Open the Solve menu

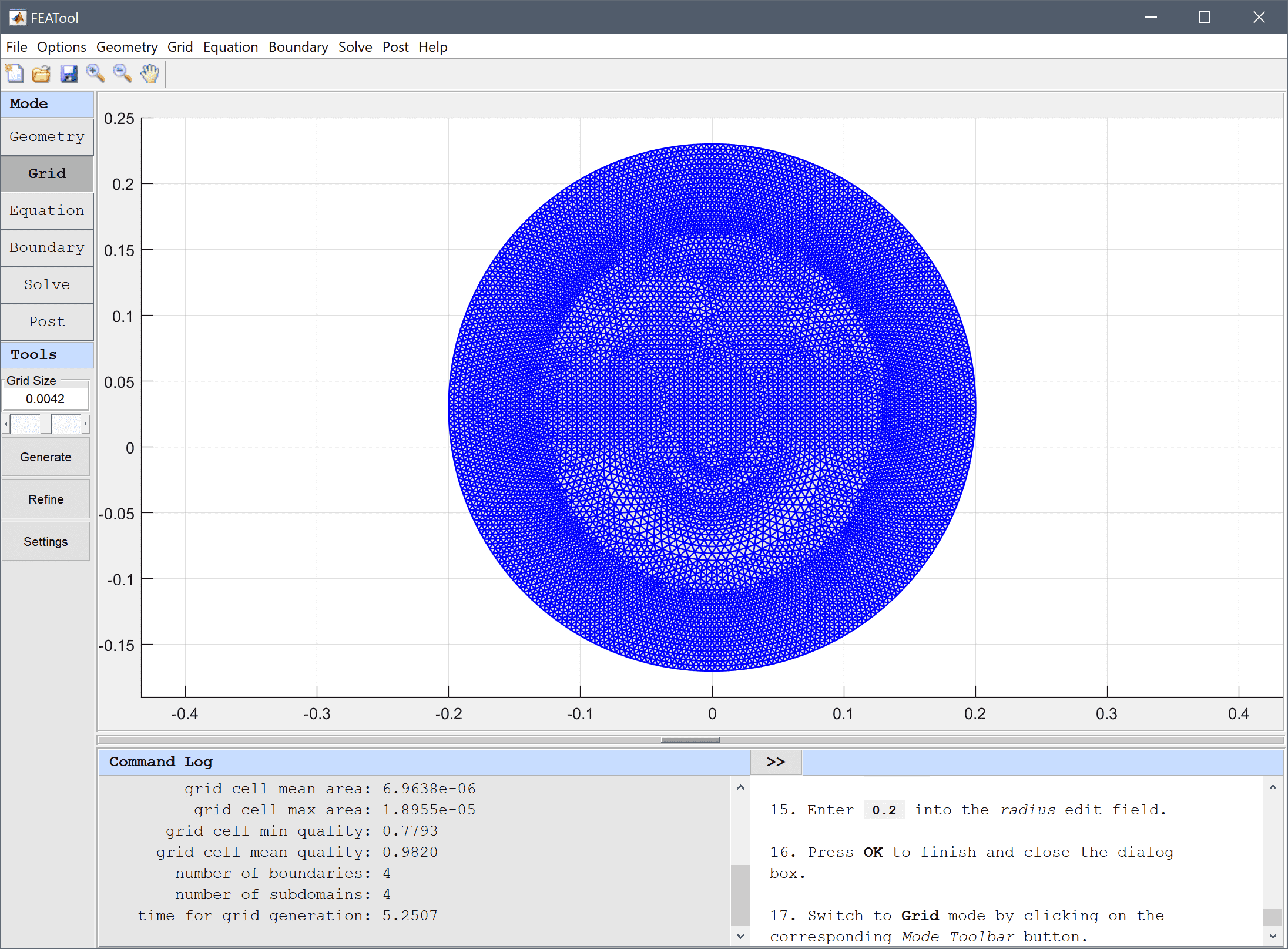[x=355, y=47]
